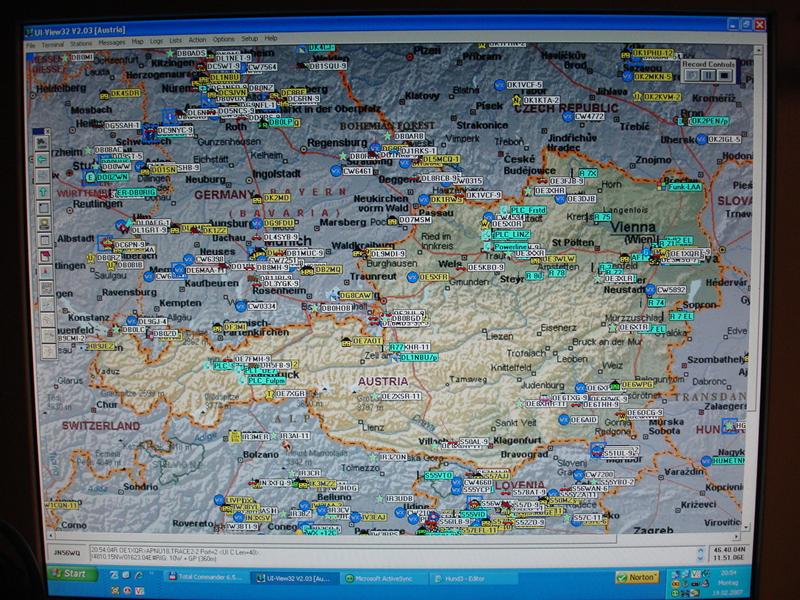This screenshot has width=800, height=600.
Task: Click the green E icon beside DD0ZWN
Action: click(x=90, y=178)
